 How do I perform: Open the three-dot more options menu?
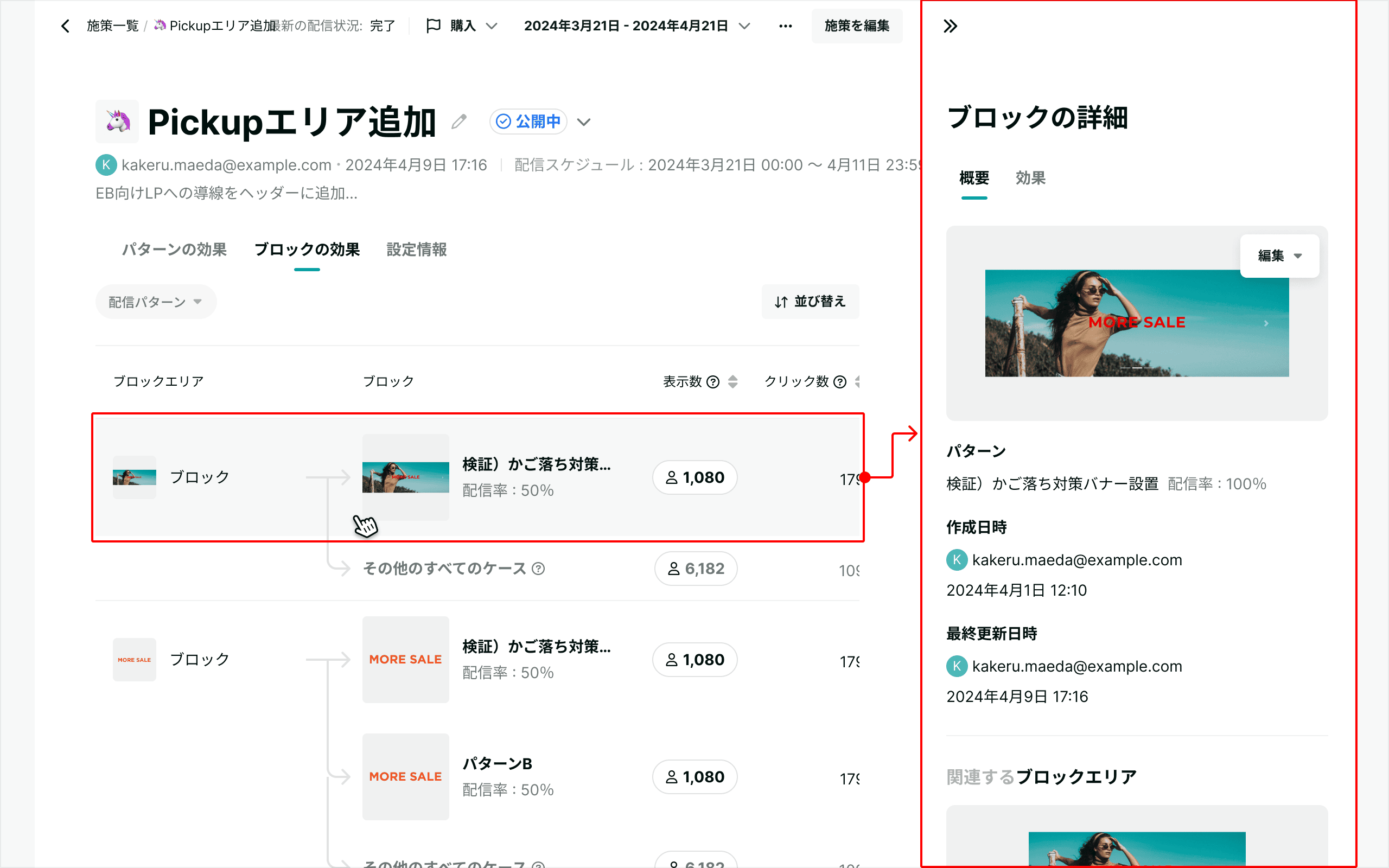click(785, 26)
